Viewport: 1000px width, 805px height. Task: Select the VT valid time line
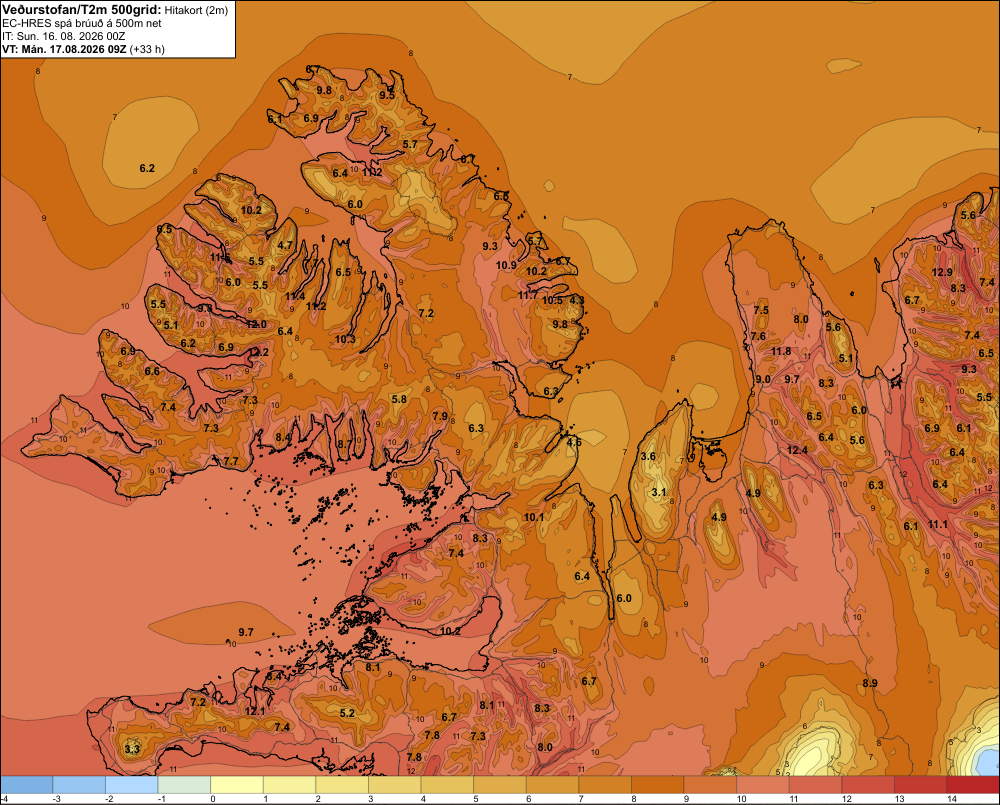pos(84,49)
